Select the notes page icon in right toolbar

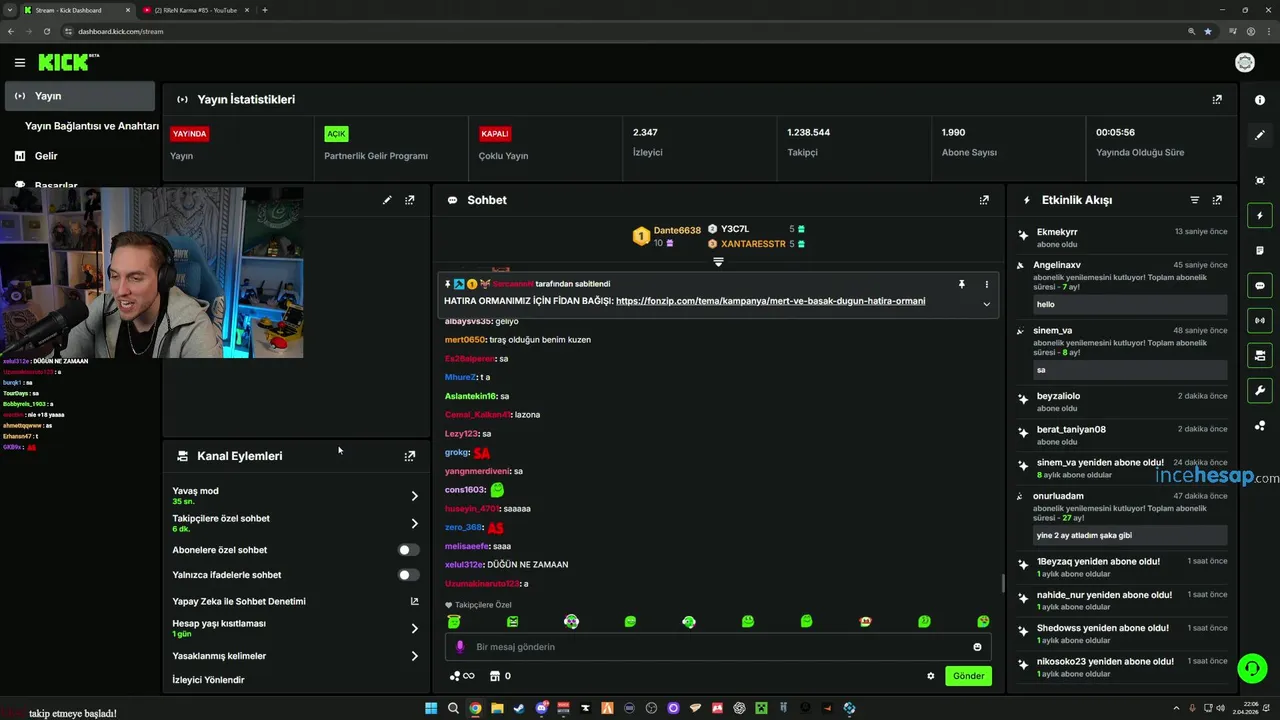coord(1260,251)
